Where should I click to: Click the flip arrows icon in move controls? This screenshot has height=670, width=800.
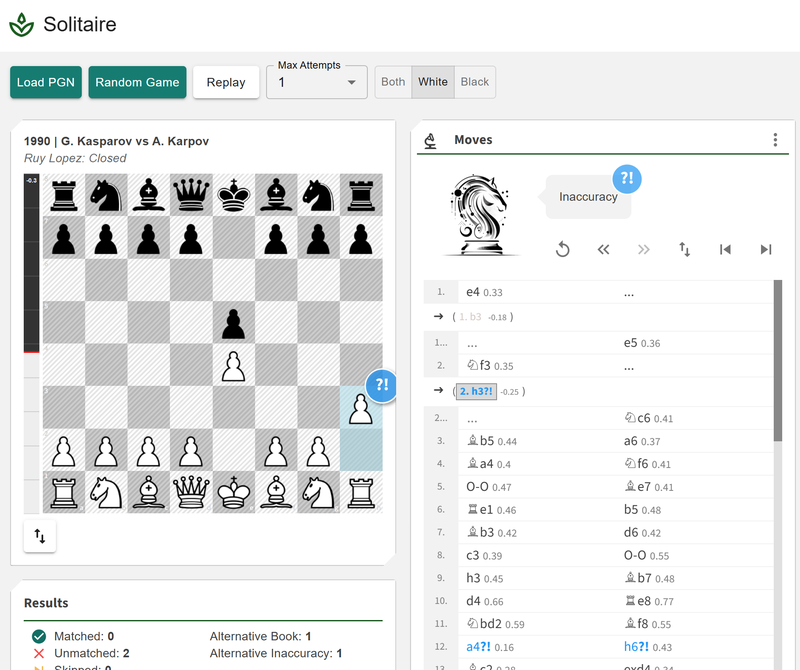[x=685, y=249]
